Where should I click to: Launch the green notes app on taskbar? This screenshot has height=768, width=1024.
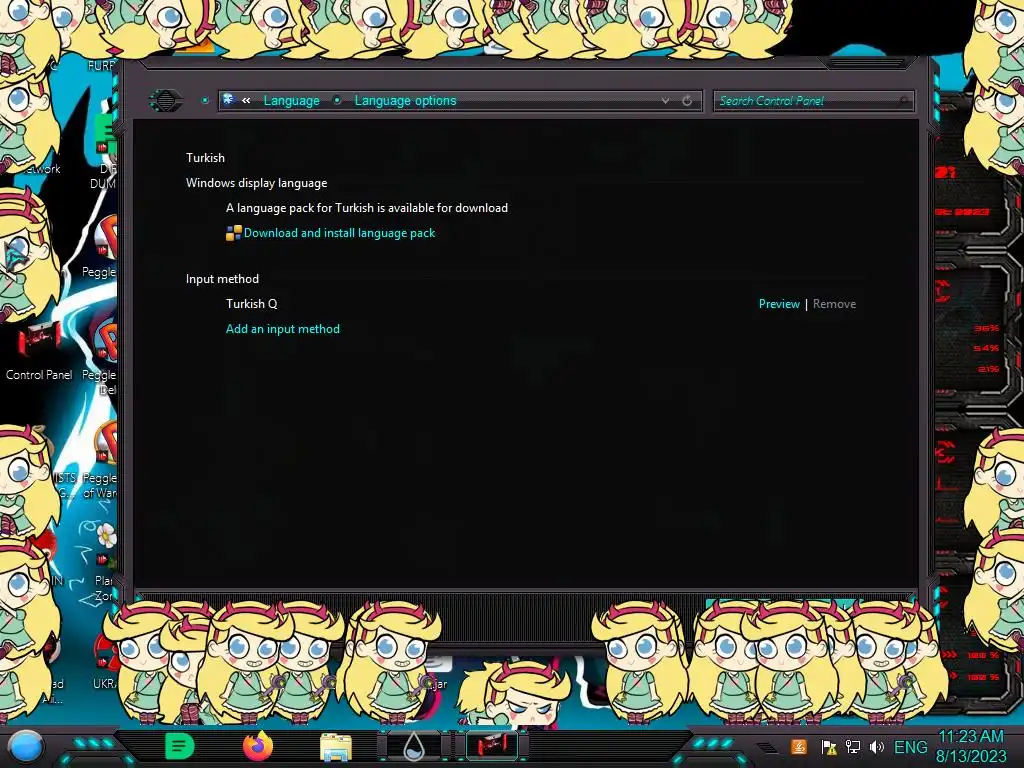[179, 746]
